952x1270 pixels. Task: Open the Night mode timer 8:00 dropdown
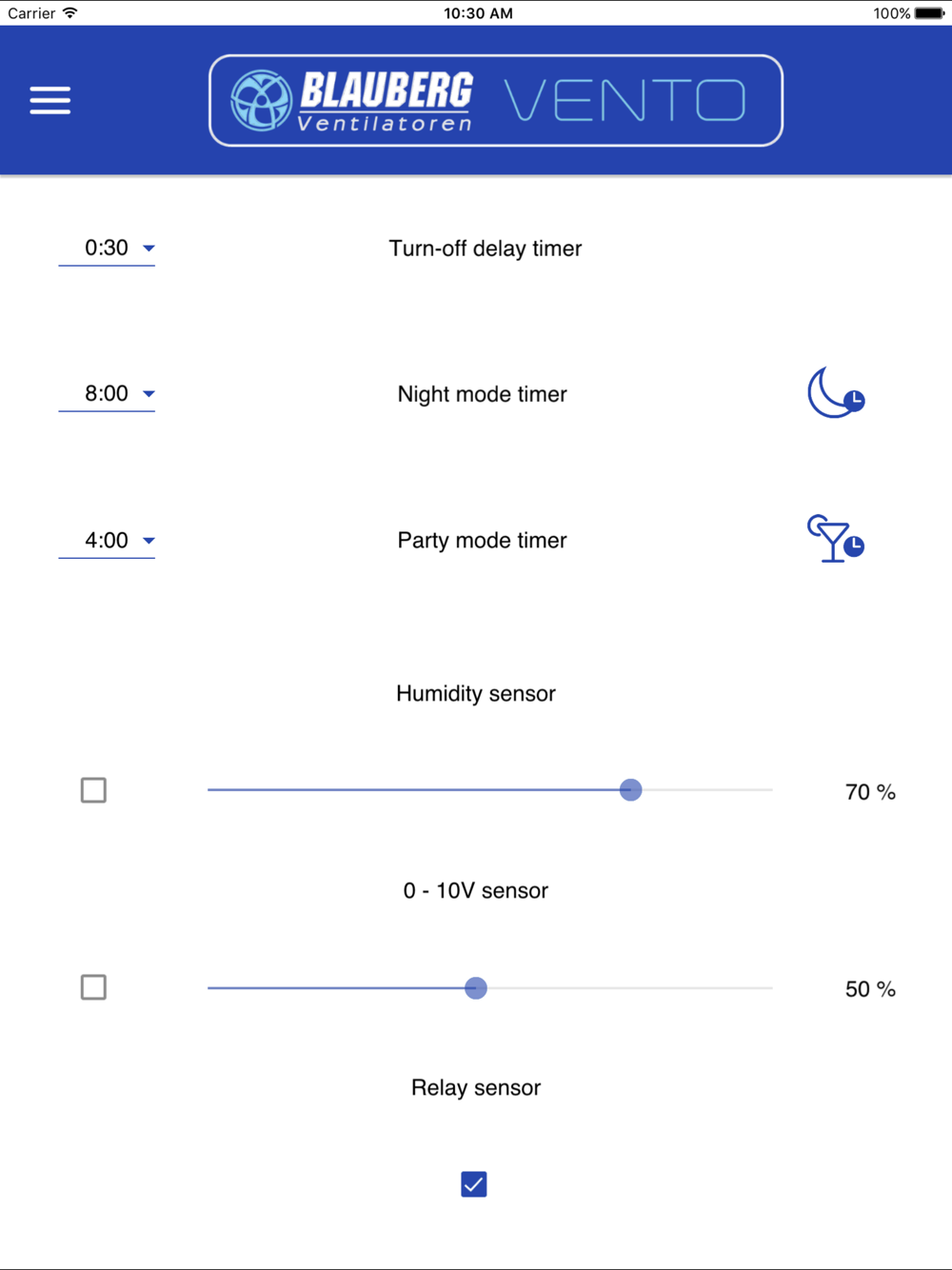click(107, 394)
